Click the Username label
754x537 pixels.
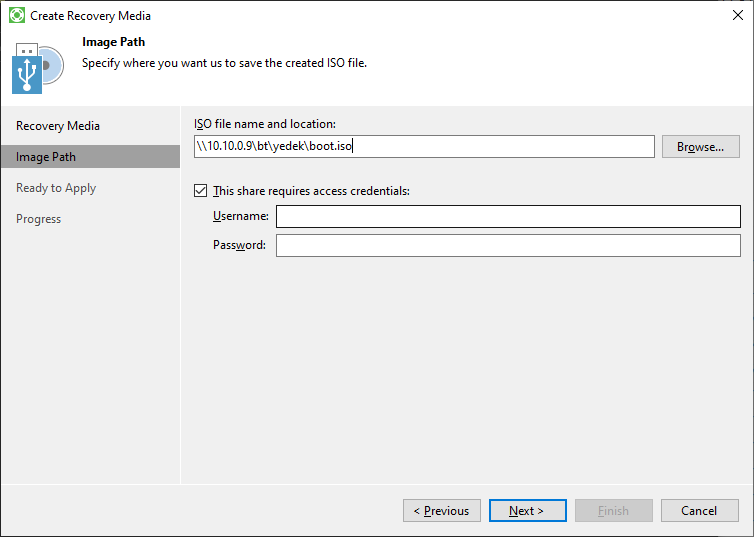[x=241, y=216]
